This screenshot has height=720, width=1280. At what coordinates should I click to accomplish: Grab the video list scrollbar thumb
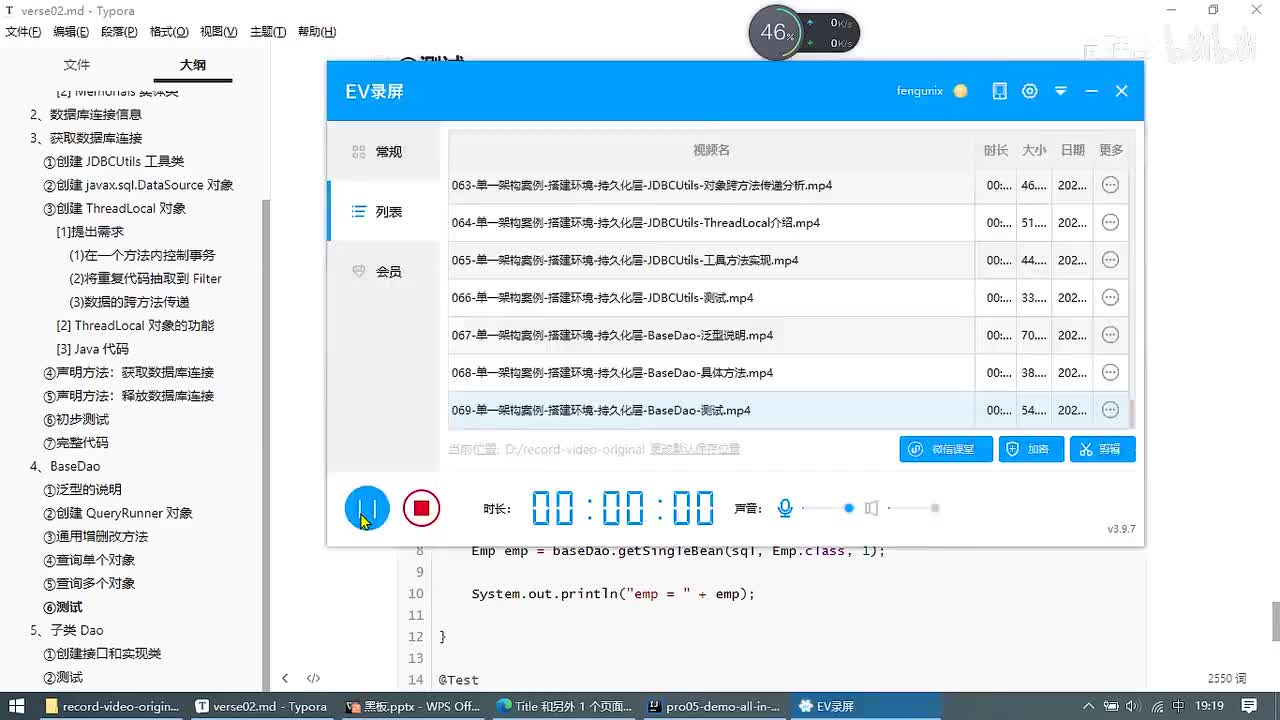tap(1132, 414)
